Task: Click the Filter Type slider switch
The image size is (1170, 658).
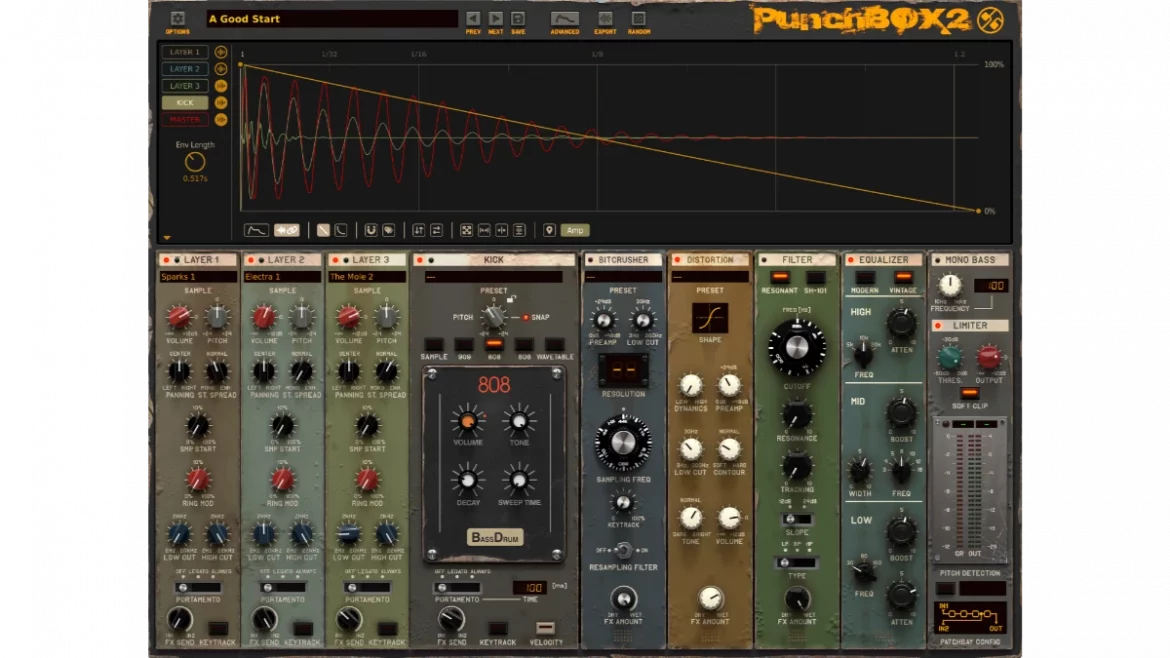Action: pos(796,563)
